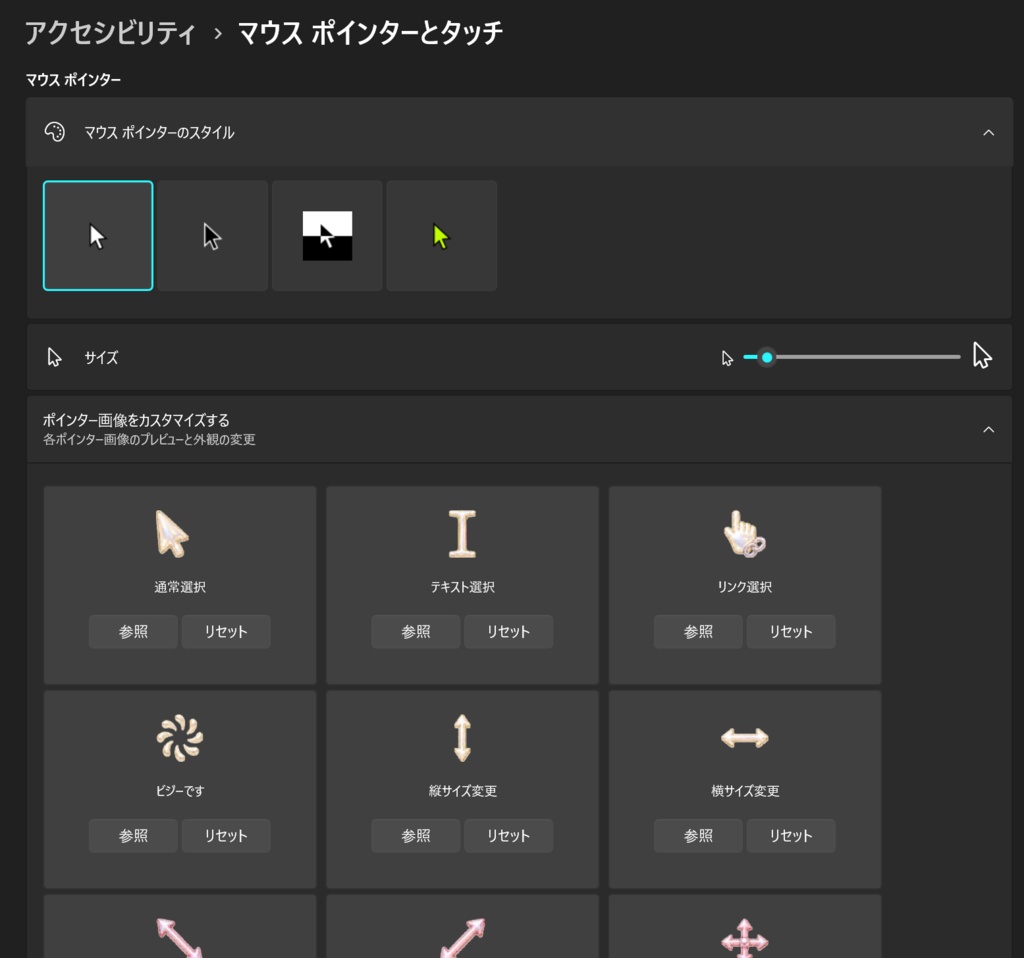Viewport: 1024px width, 958px height.
Task: Click 参照 under 通常選択
Action: tap(133, 631)
